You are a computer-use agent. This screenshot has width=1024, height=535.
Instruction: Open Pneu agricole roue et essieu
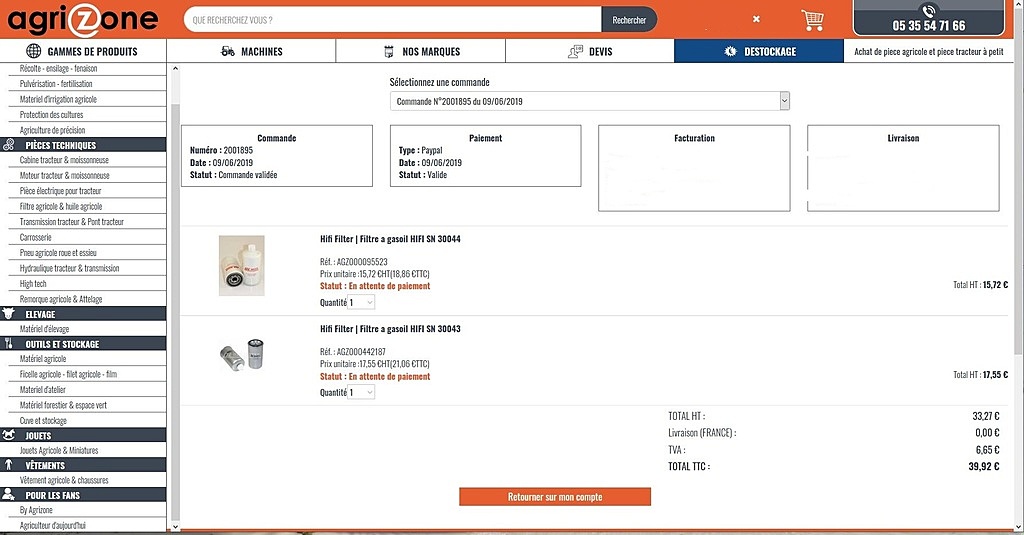tap(58, 253)
